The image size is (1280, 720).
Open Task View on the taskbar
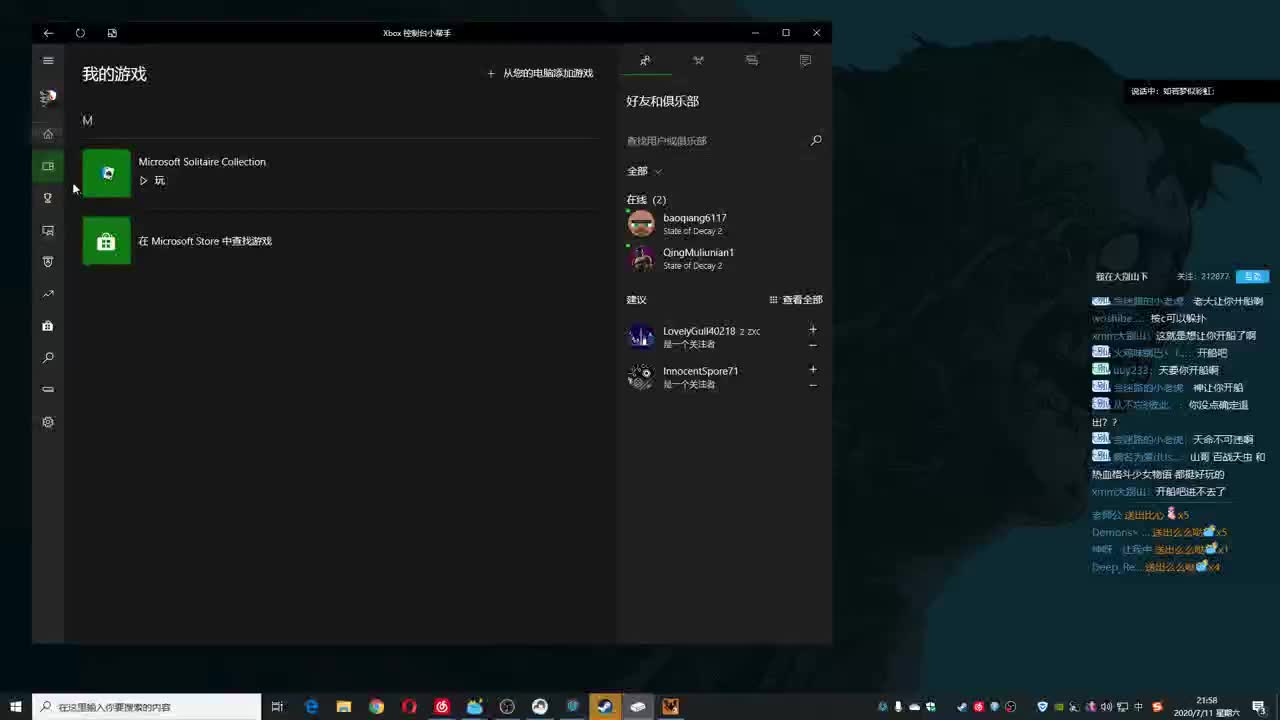[278, 707]
